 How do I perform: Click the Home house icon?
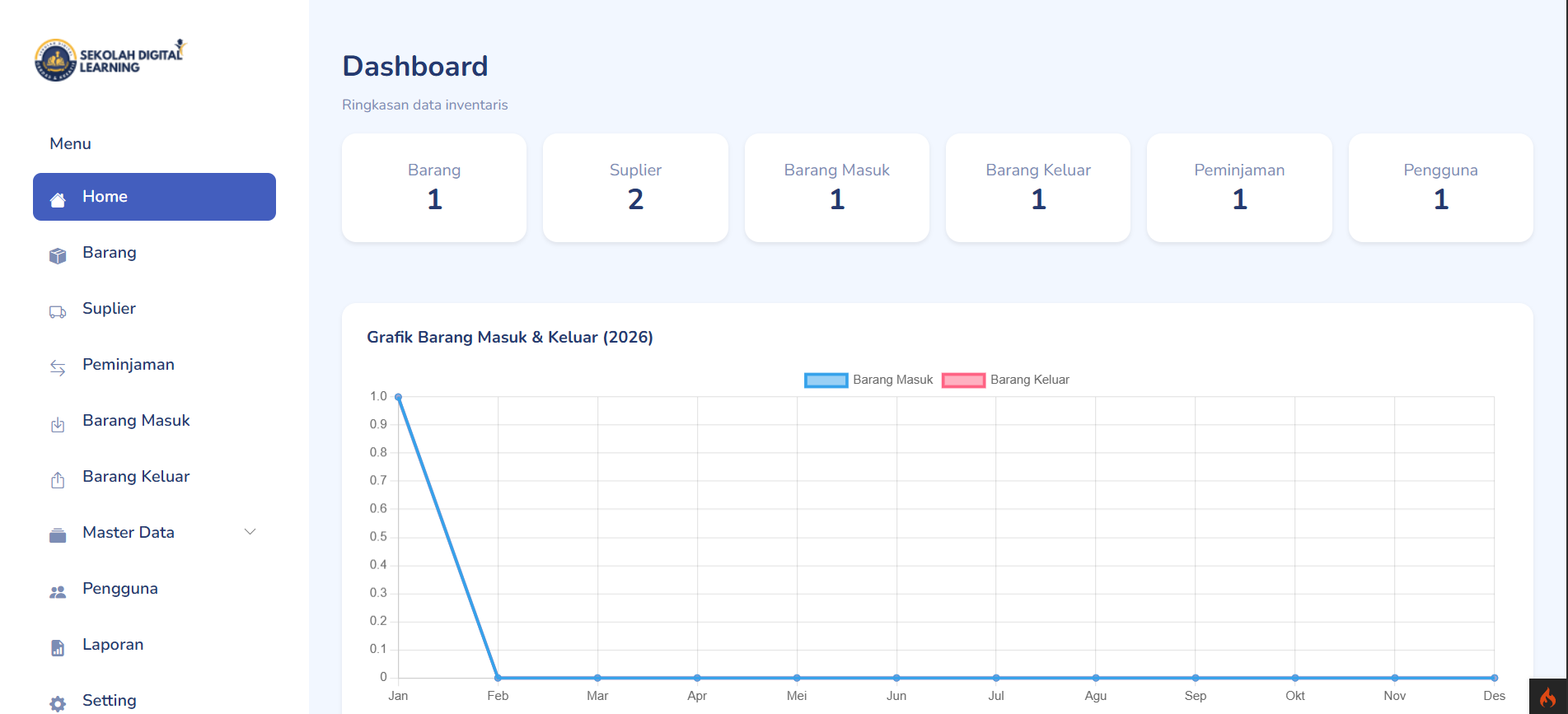(x=58, y=199)
